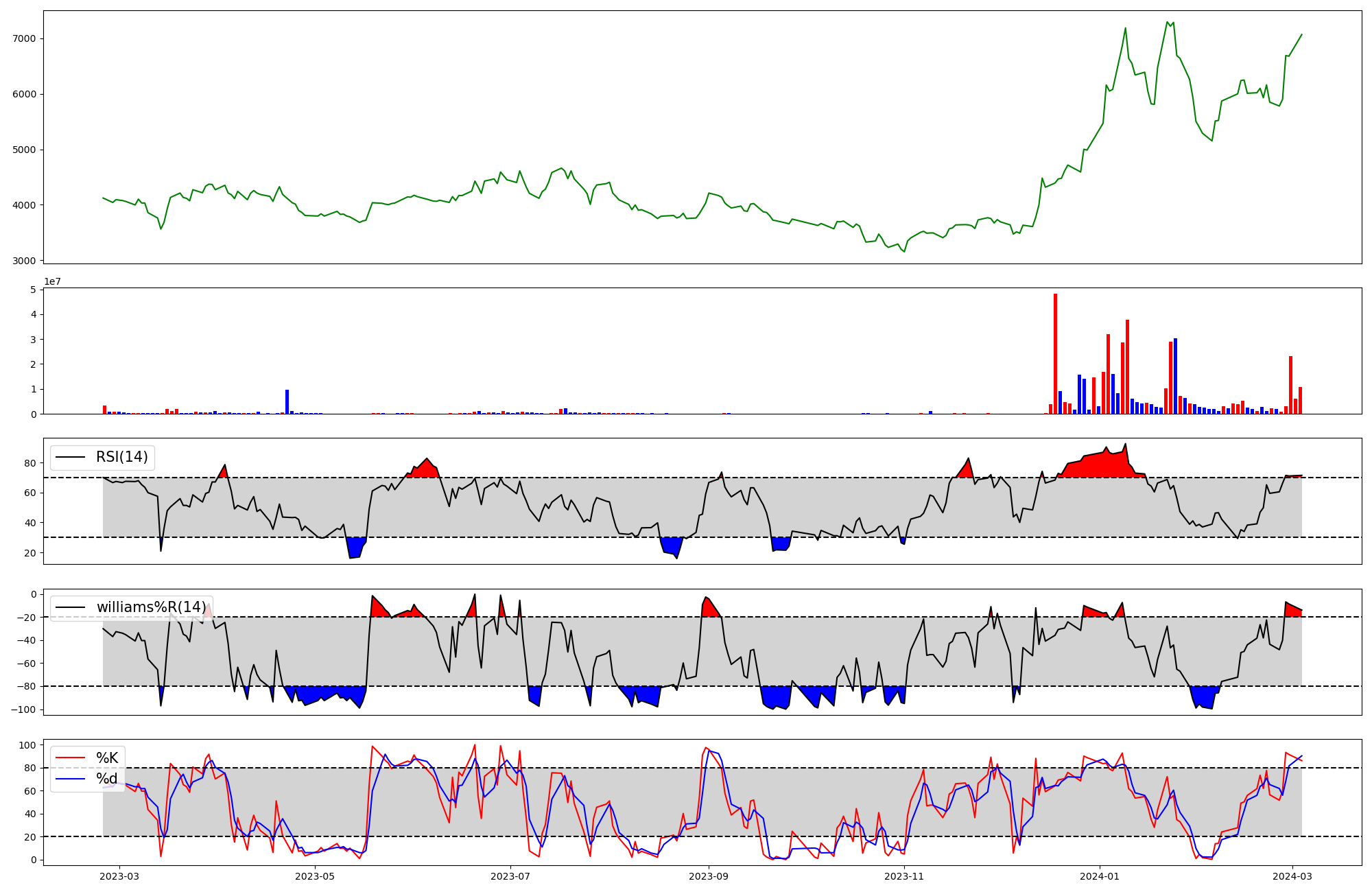Click the RSI(14) legend label
Viewport: 1372px width, 892px height.
click(122, 458)
